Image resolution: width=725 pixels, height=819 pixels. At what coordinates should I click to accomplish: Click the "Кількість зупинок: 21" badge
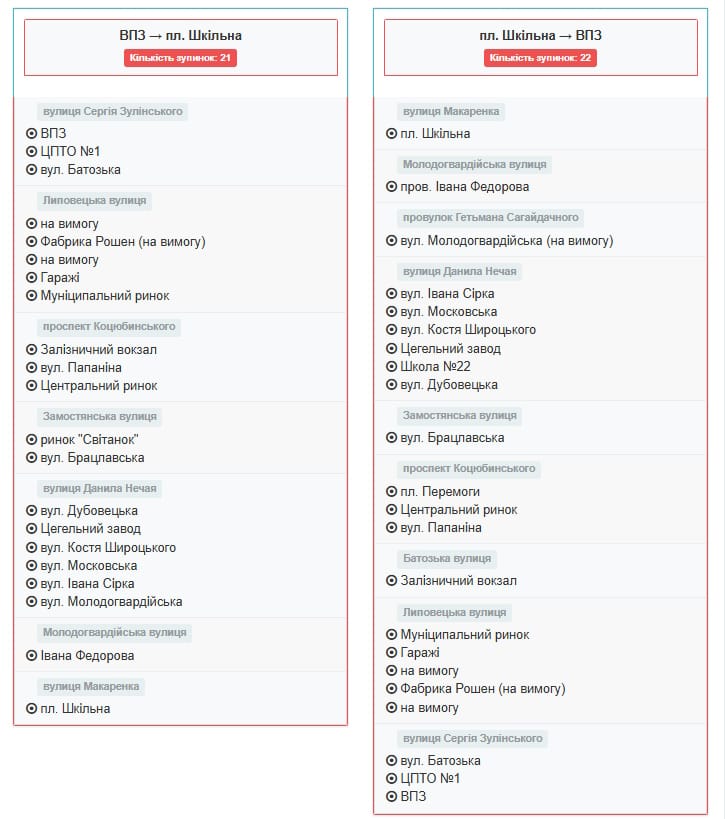tap(181, 58)
